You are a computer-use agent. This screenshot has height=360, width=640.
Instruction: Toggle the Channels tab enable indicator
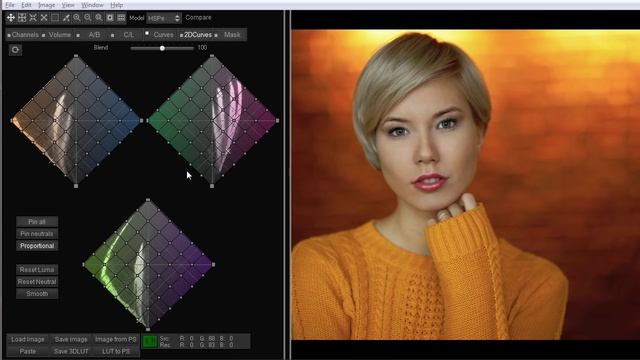pos(9,36)
